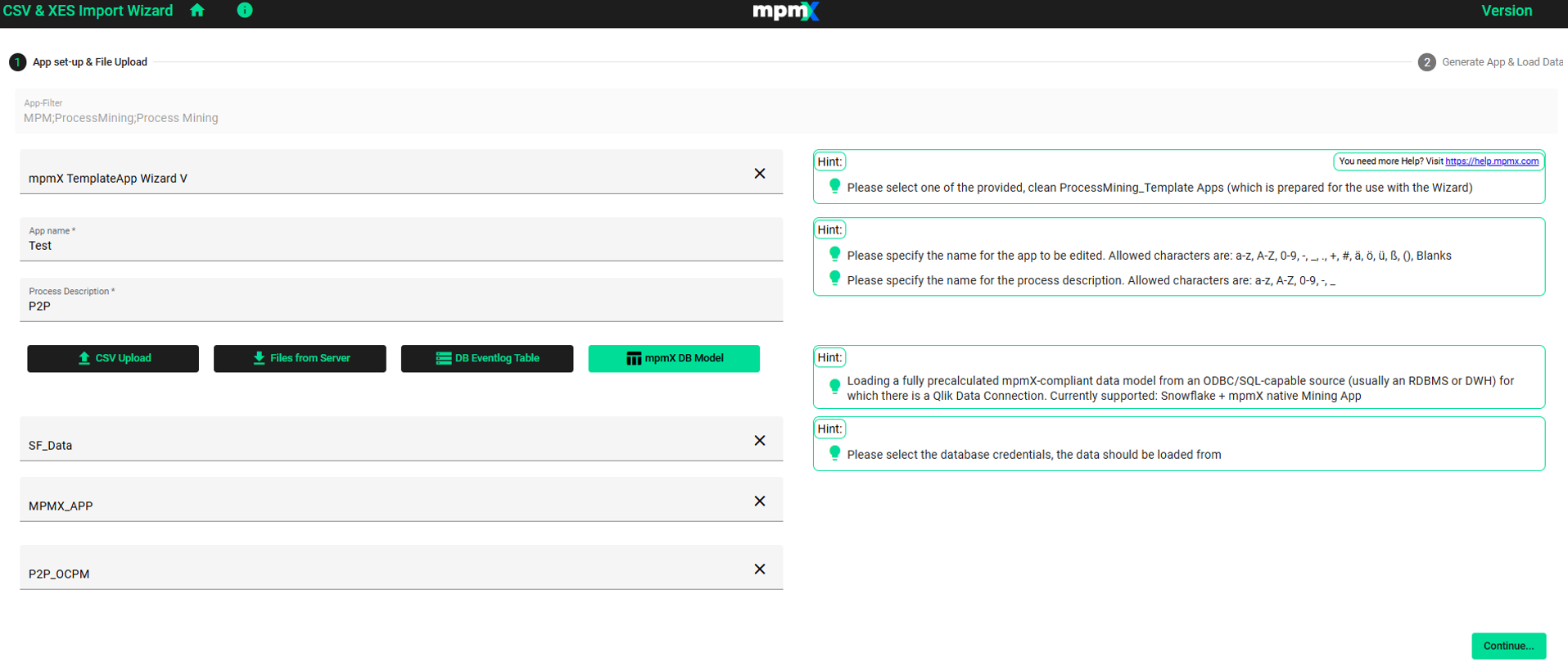Clear the mpmX TemplateApp Wizard V selection
The width and height of the screenshot is (1568, 667).
pyautogui.click(x=760, y=174)
